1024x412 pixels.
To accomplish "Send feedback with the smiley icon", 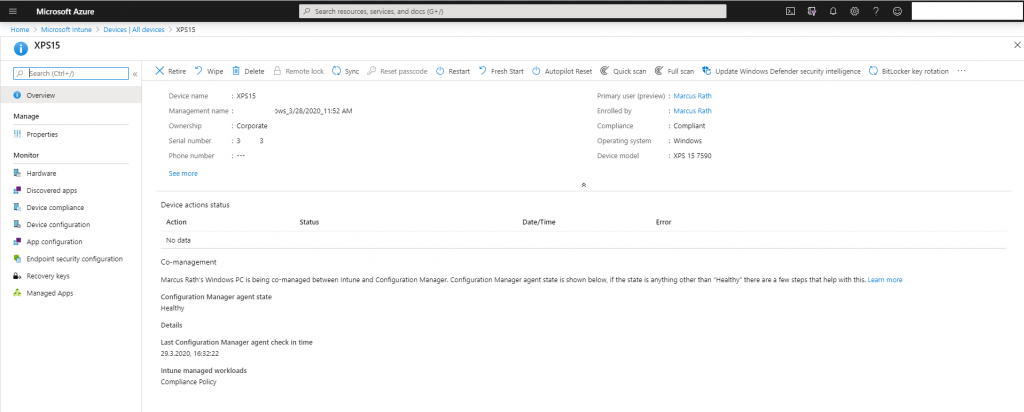I will (x=897, y=11).
